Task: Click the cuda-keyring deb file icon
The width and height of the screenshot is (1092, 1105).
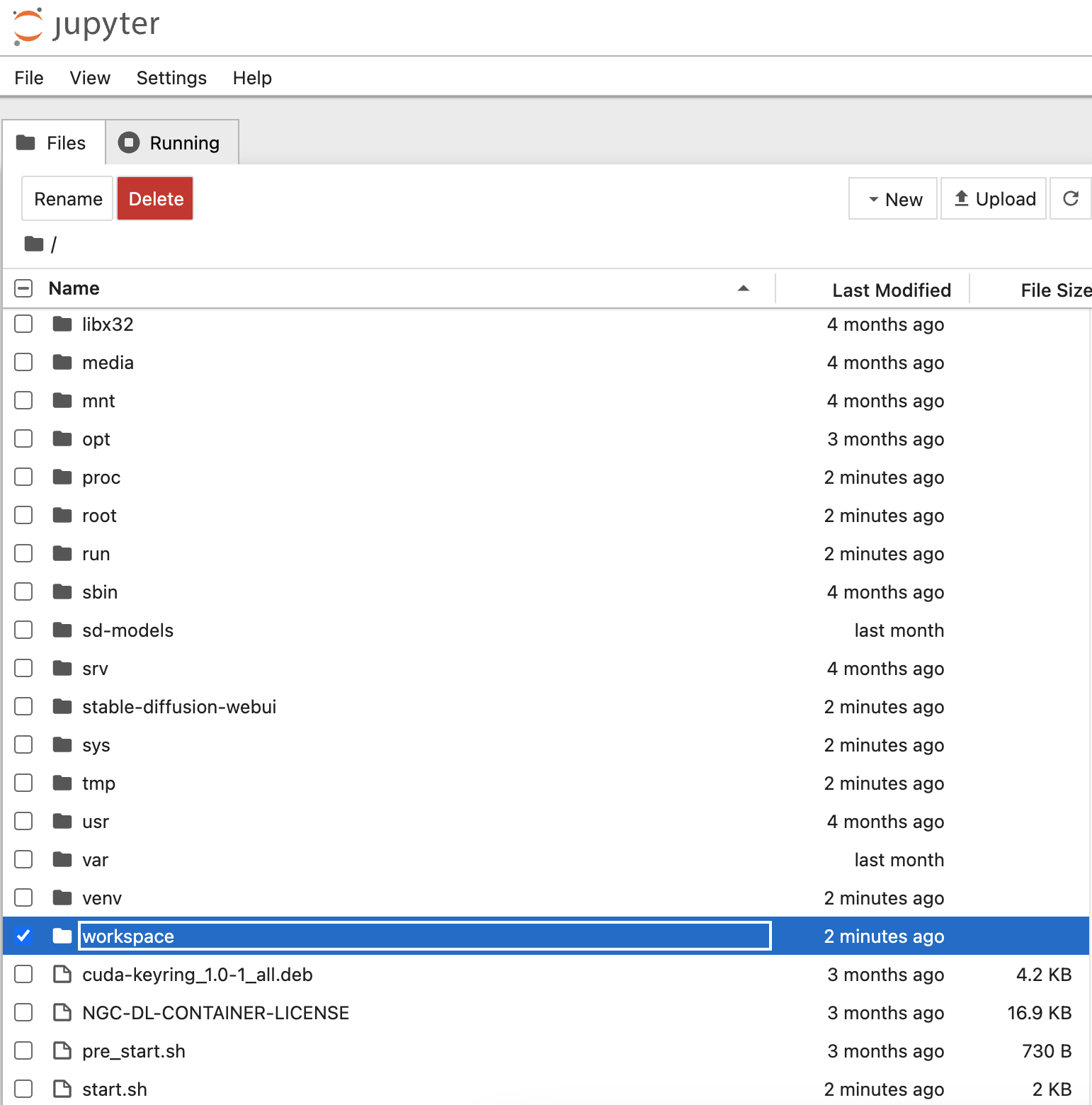Action: tap(62, 975)
